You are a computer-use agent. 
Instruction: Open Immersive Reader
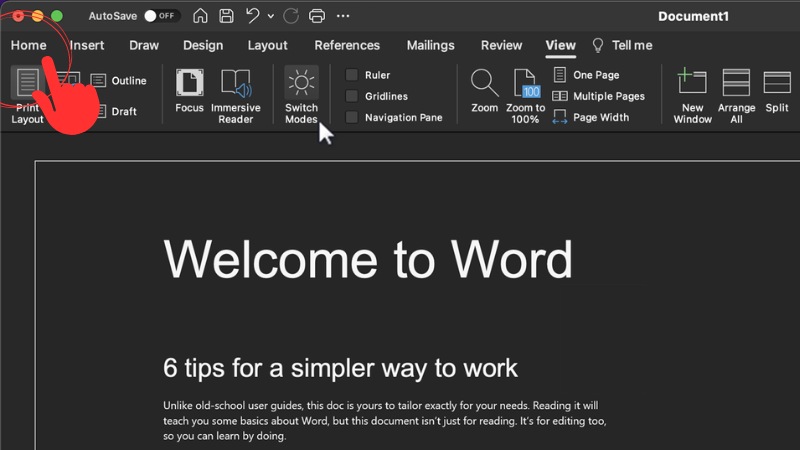235,83
